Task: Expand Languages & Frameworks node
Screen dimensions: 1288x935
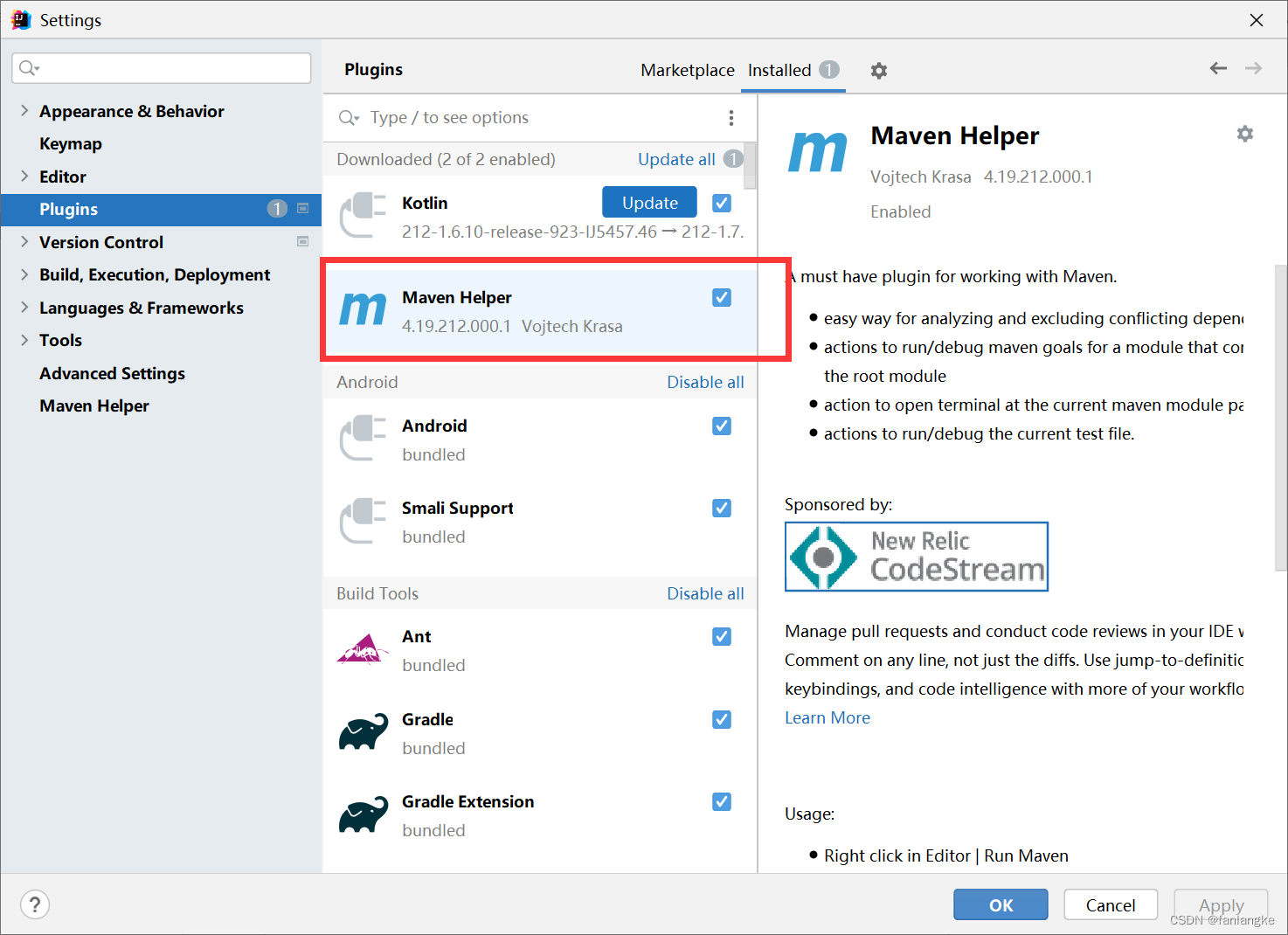Action: (24, 307)
